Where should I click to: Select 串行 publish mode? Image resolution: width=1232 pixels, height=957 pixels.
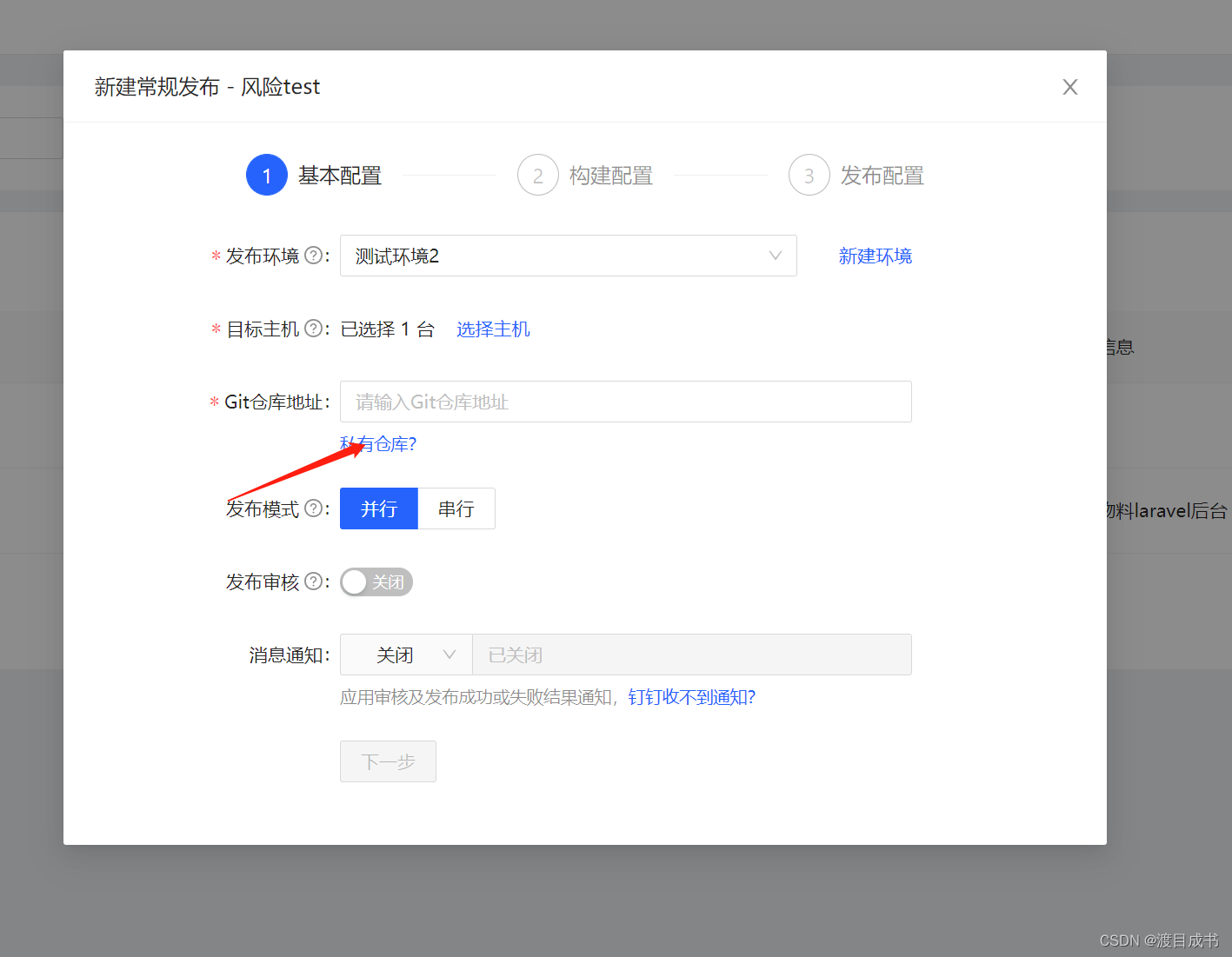coord(456,508)
